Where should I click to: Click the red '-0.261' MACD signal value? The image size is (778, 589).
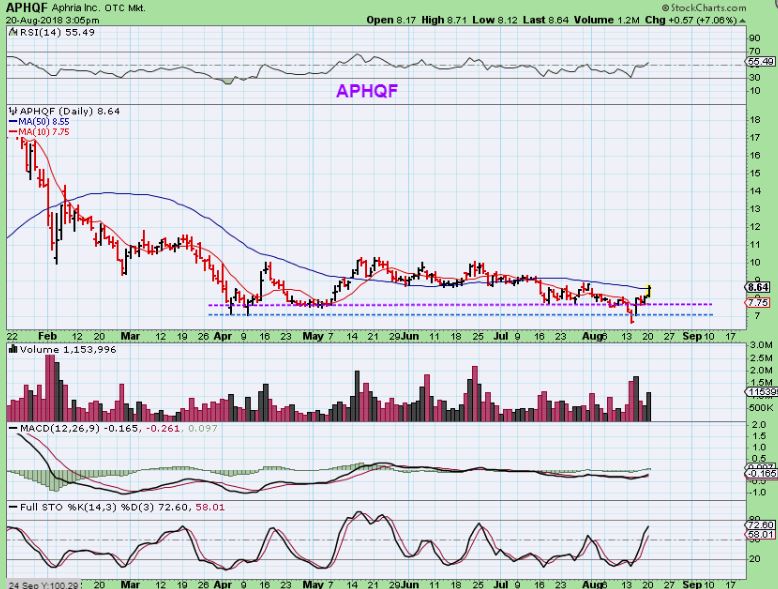[161, 428]
